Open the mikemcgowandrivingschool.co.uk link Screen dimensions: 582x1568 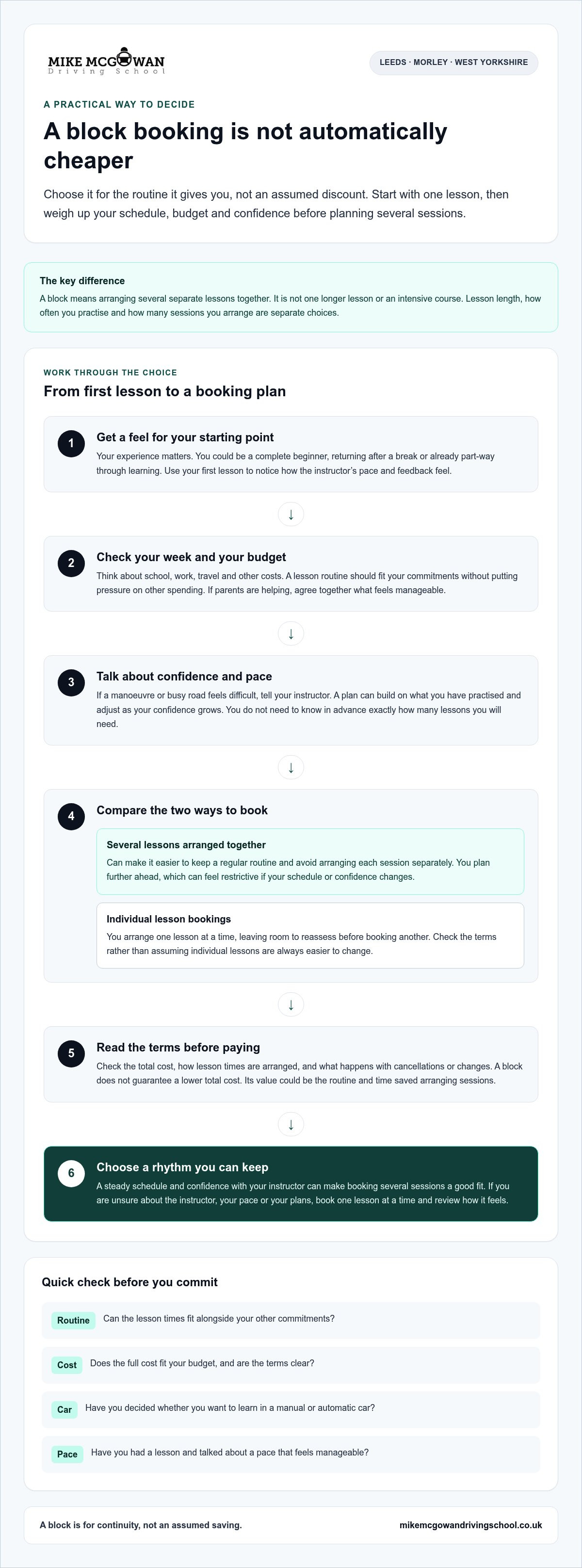coord(470,1525)
